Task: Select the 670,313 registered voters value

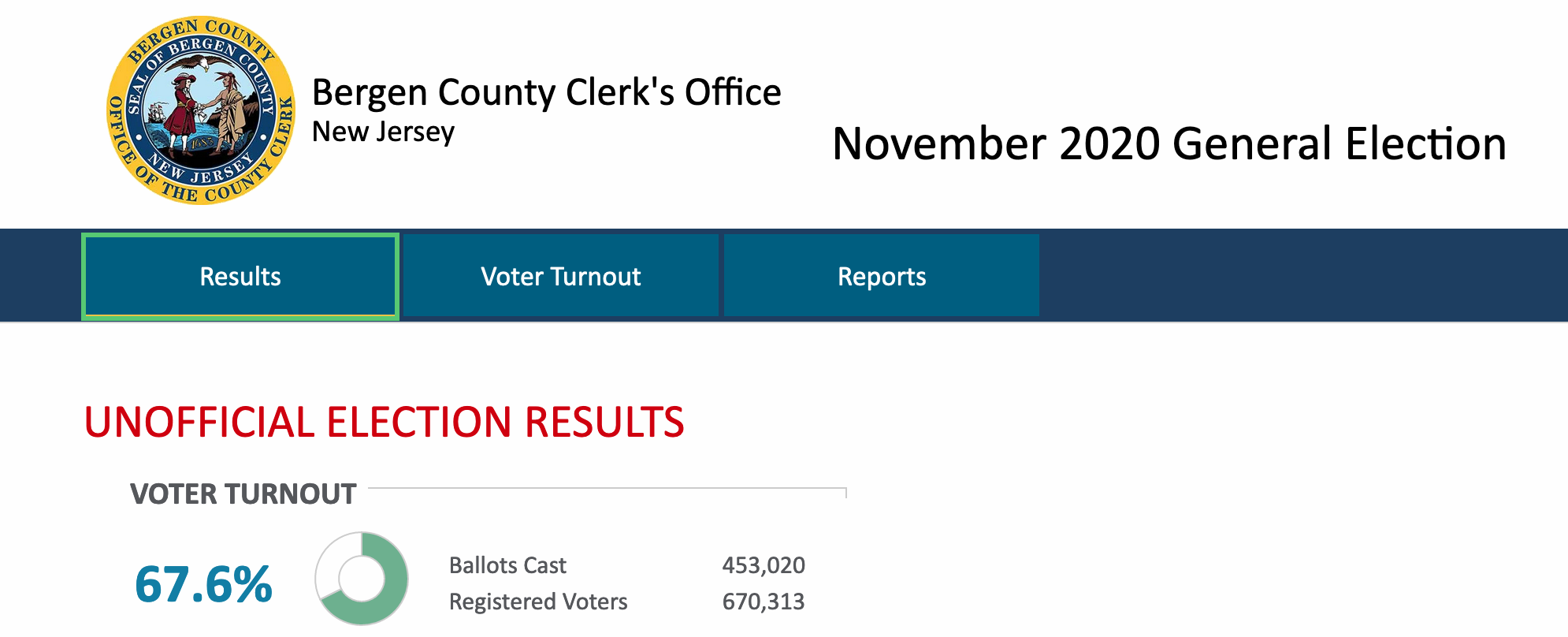Action: 763,602
